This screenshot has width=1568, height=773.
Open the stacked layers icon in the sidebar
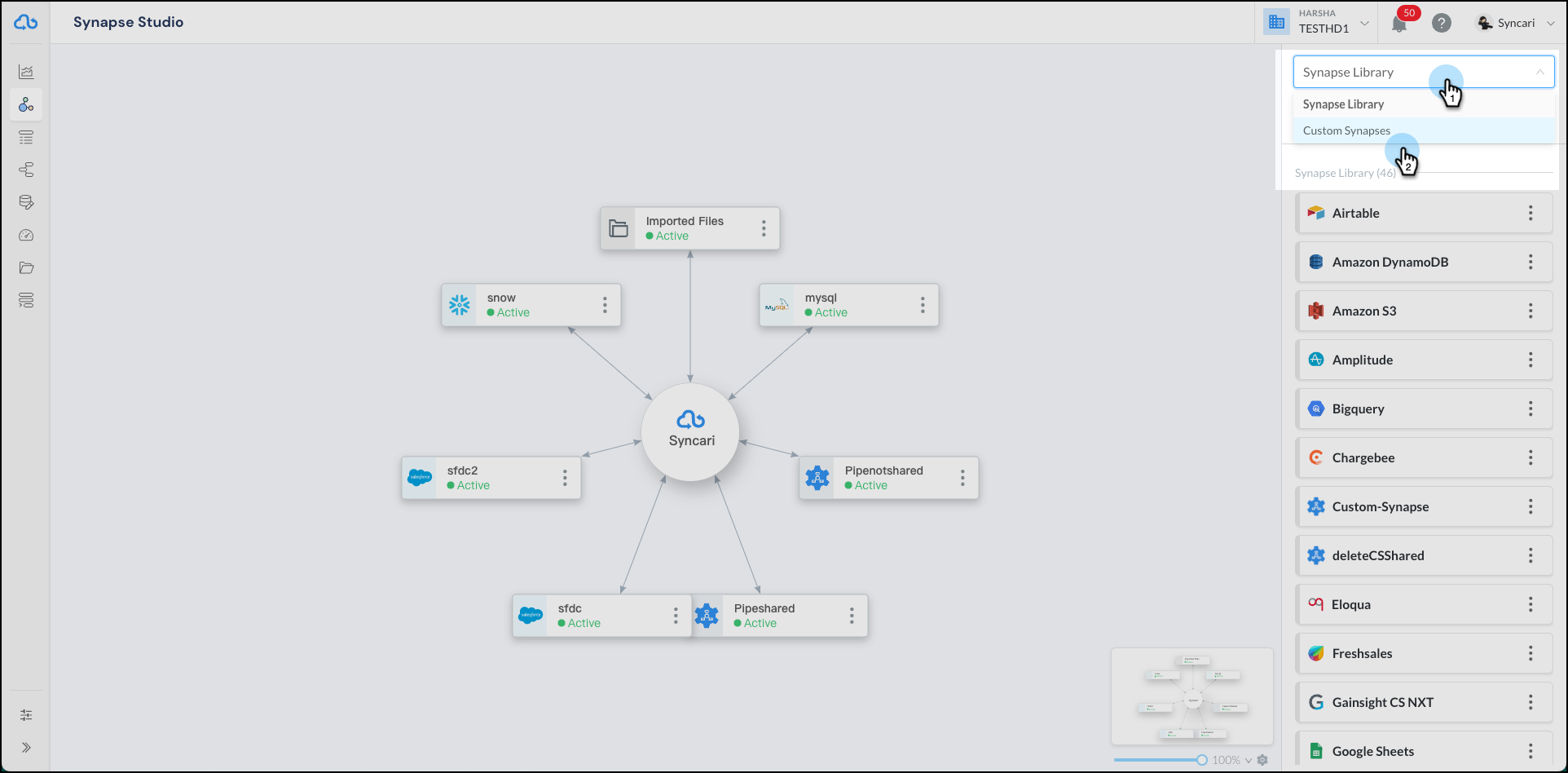(x=26, y=300)
